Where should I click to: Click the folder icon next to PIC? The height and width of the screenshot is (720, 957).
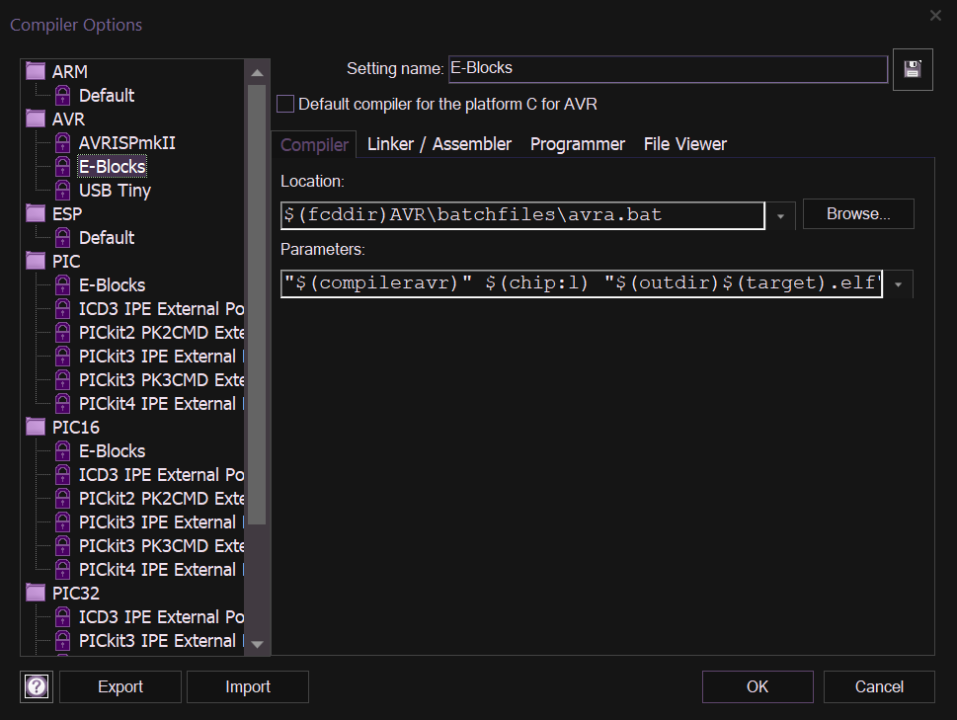point(36,260)
